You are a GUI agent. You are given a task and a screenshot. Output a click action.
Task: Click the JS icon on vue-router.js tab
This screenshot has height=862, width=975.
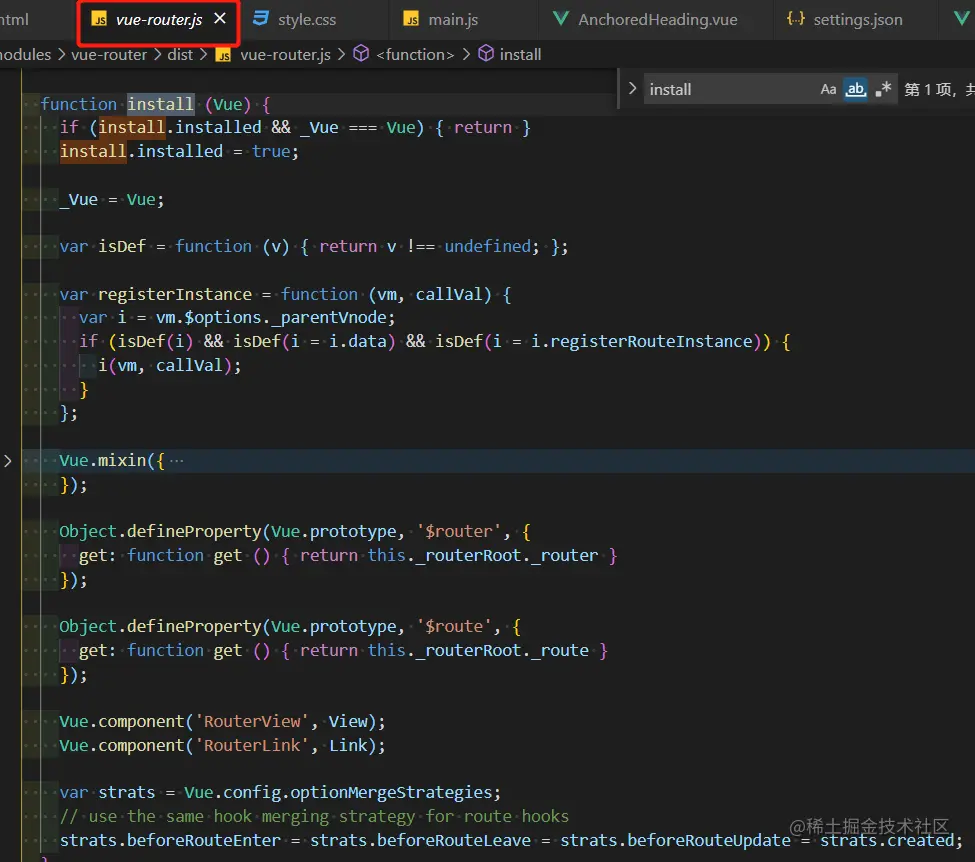pos(99,19)
